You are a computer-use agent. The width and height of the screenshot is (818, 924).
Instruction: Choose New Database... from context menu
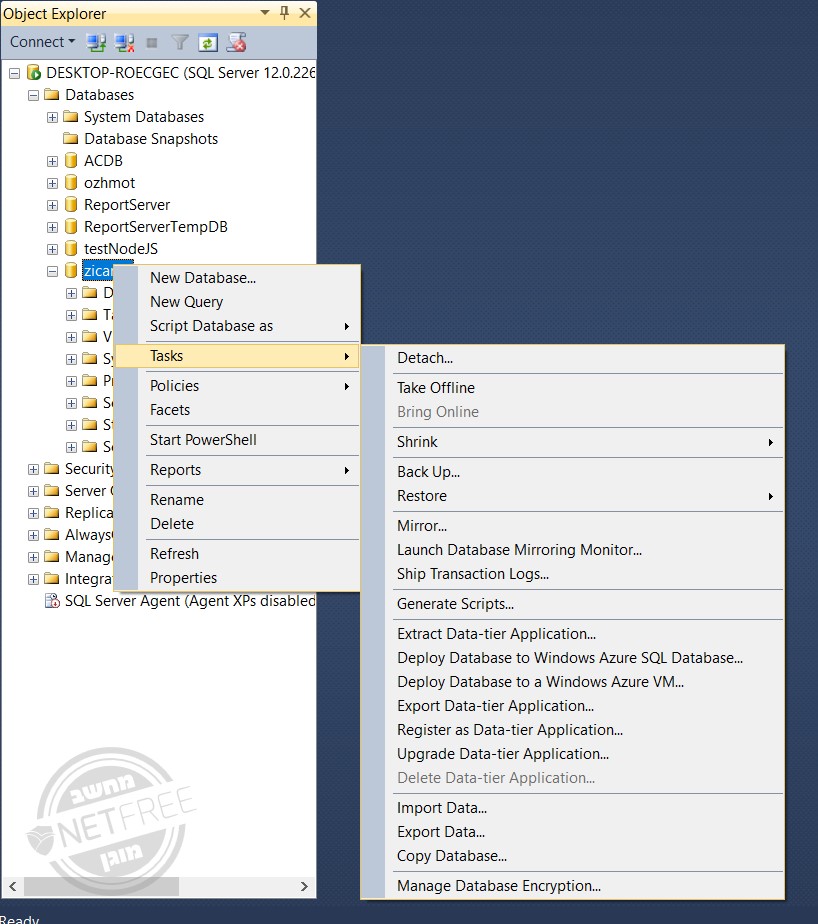237,278
